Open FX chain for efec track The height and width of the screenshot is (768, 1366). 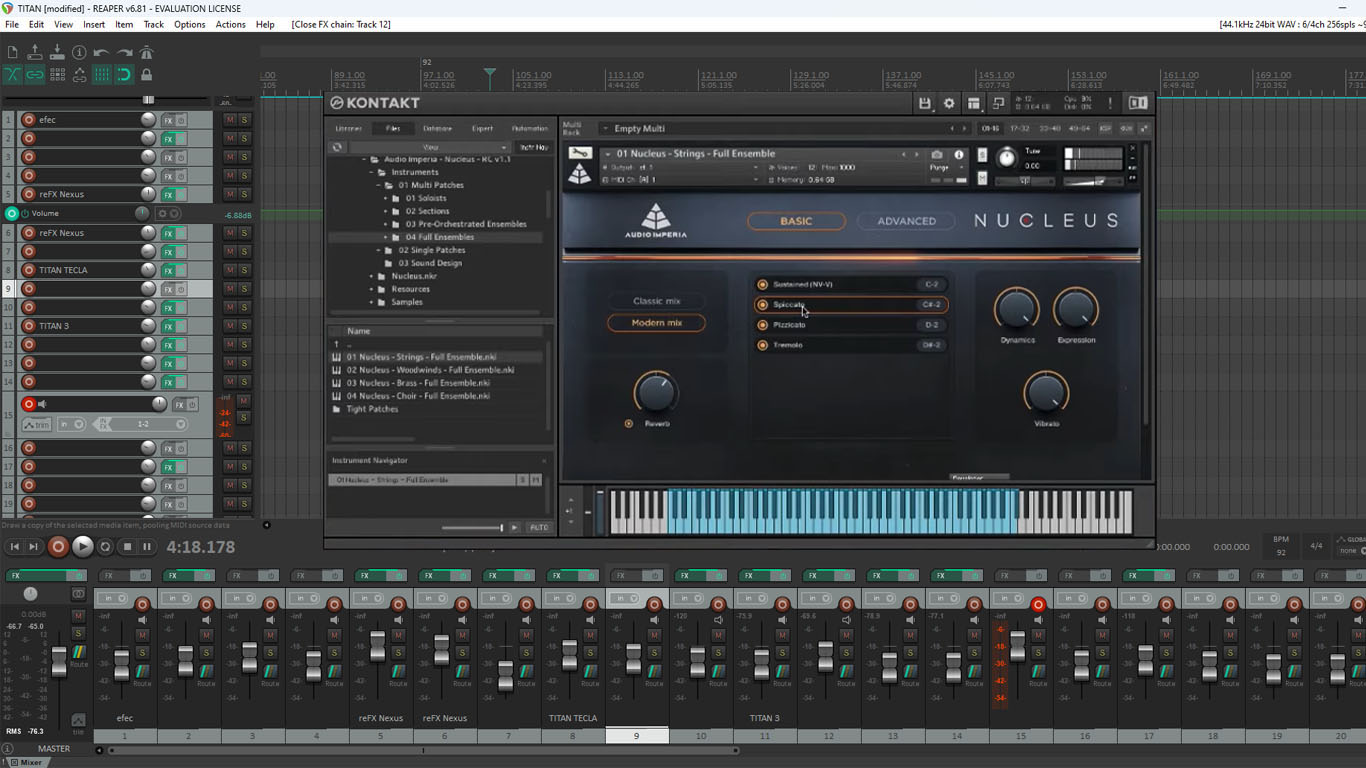click(x=168, y=120)
